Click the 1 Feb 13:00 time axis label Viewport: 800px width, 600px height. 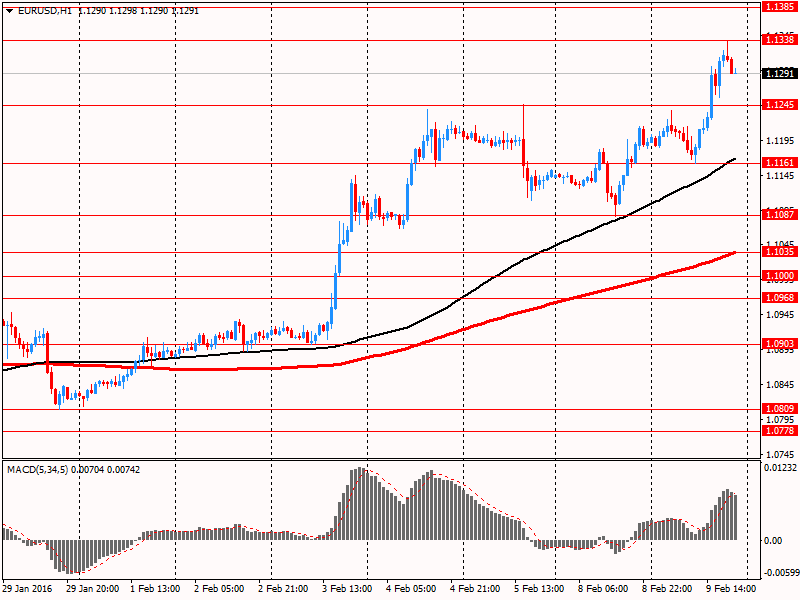(155, 588)
